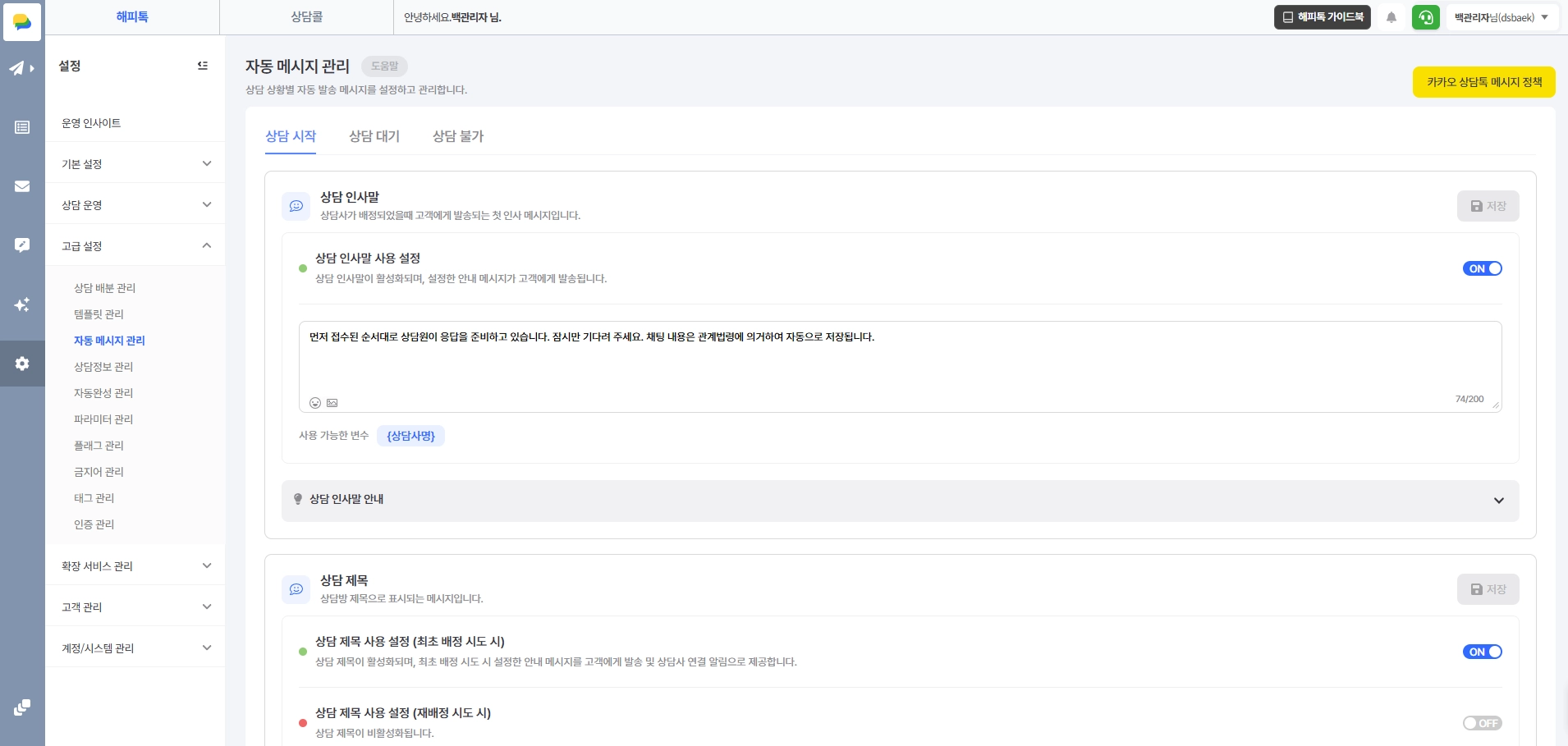This screenshot has width=1568, height=746.
Task: Select 해피톡 top tab
Action: pyautogui.click(x=132, y=17)
